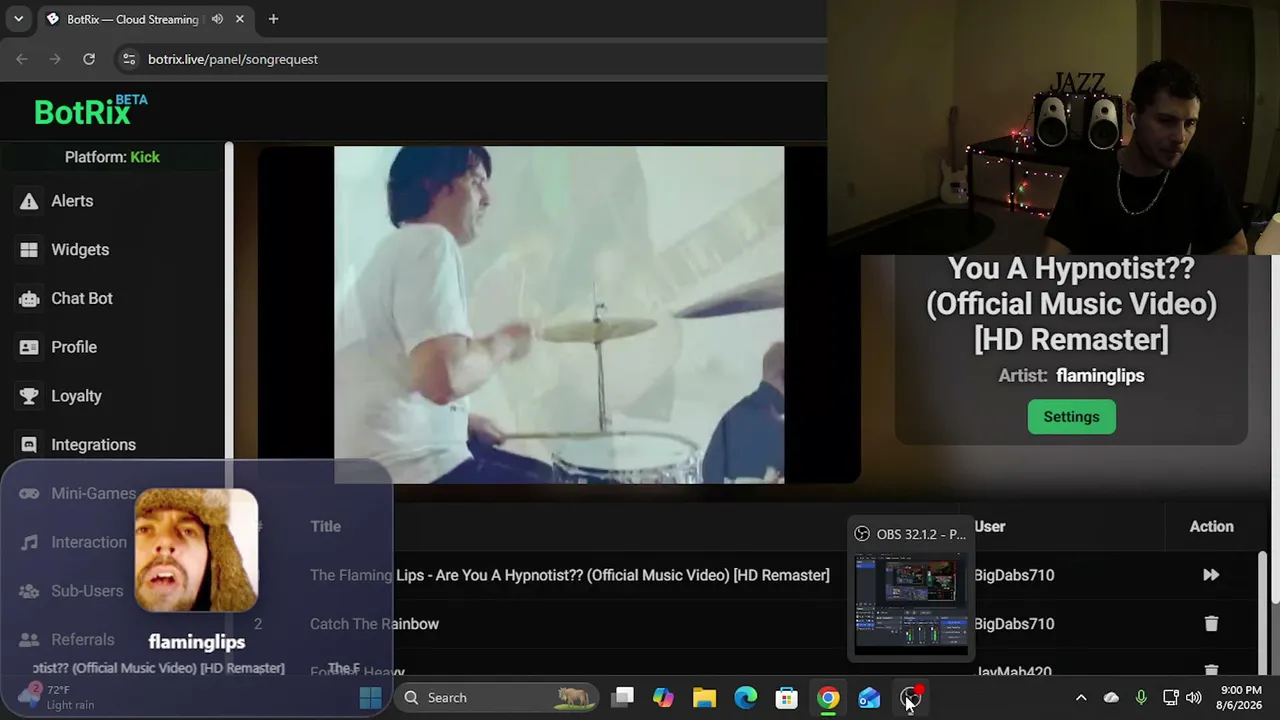
Task: Click the green Settings button
Action: tap(1071, 417)
